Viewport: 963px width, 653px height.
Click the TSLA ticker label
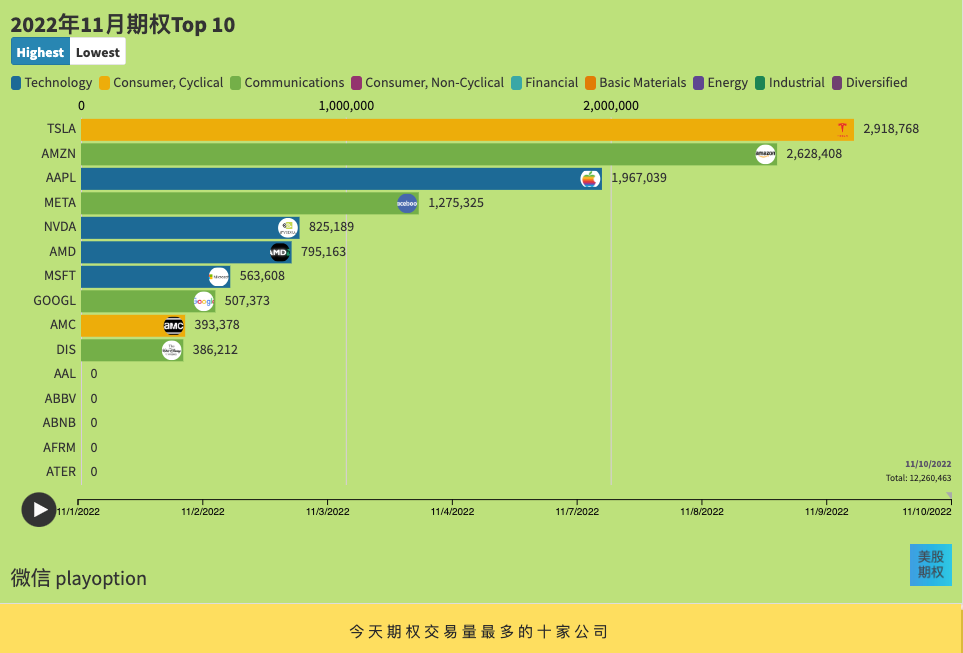[x=61, y=129]
